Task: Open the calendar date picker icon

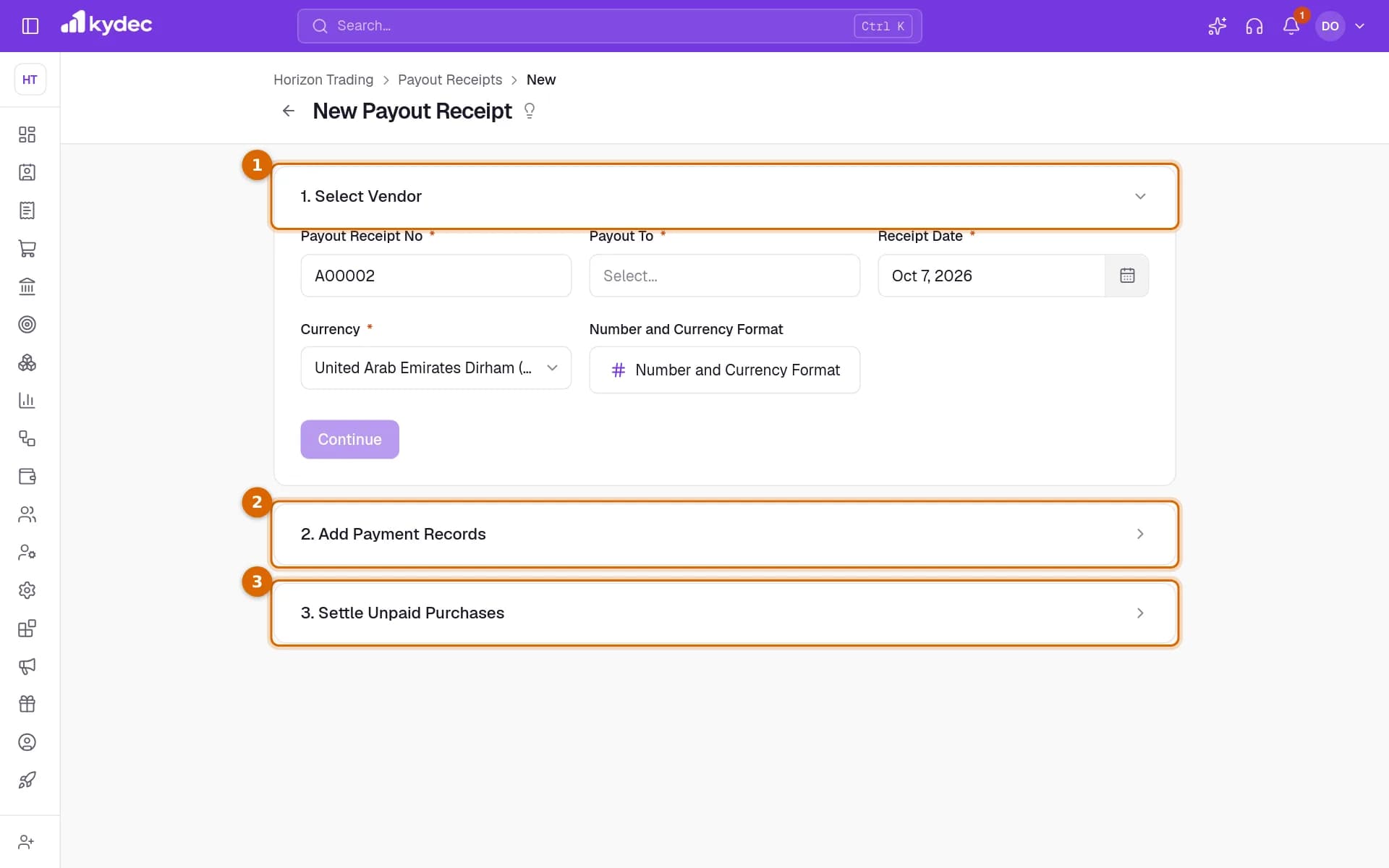Action: click(x=1126, y=276)
